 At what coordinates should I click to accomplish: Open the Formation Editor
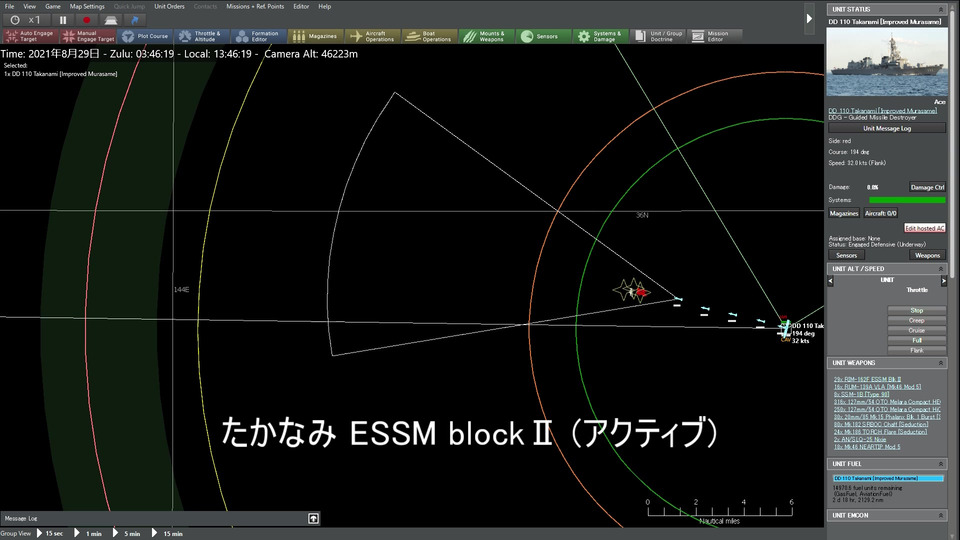[258, 36]
